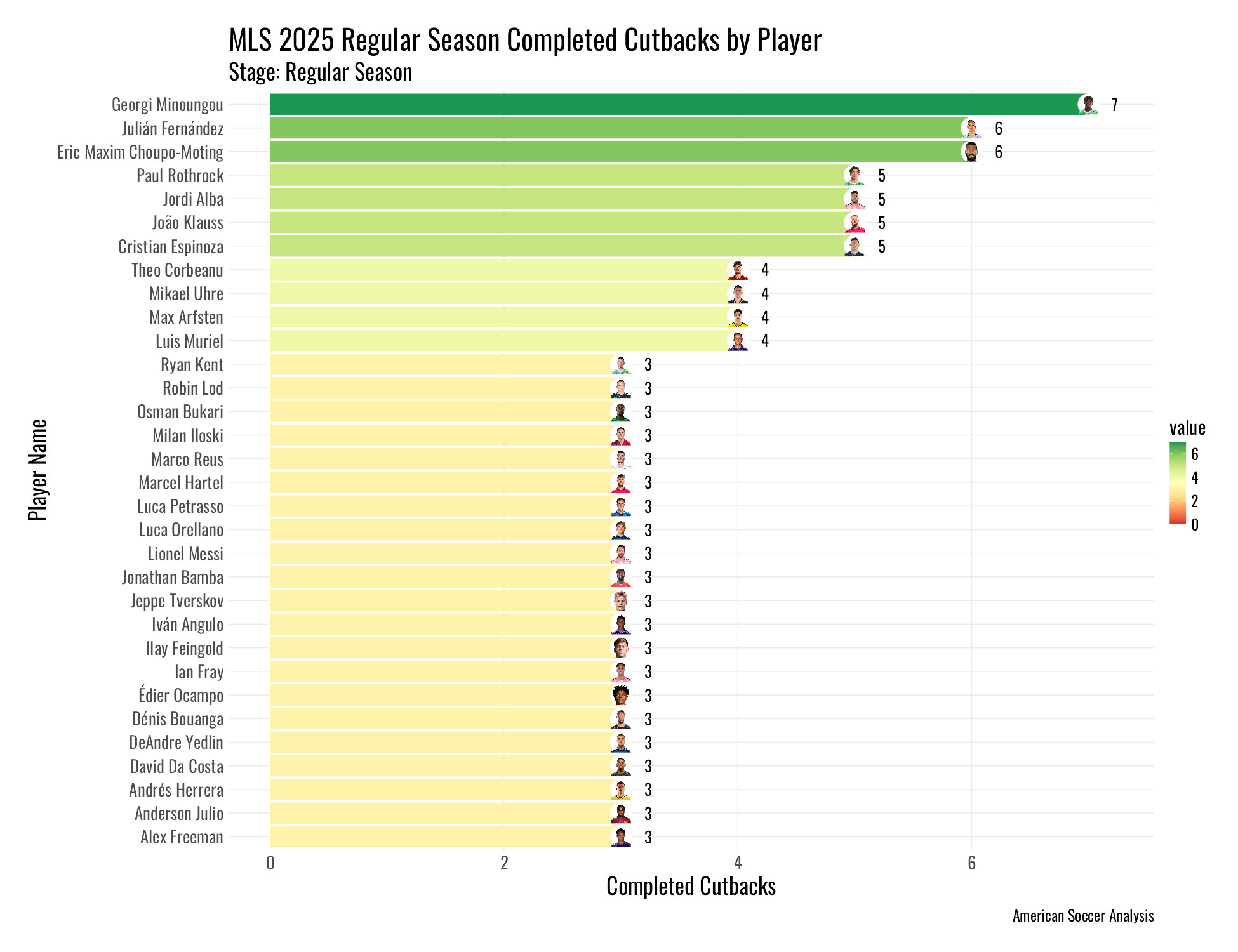This screenshot has width=1238, height=952.
Task: Select the Completed Cutbacks axis title
Action: tap(691, 887)
